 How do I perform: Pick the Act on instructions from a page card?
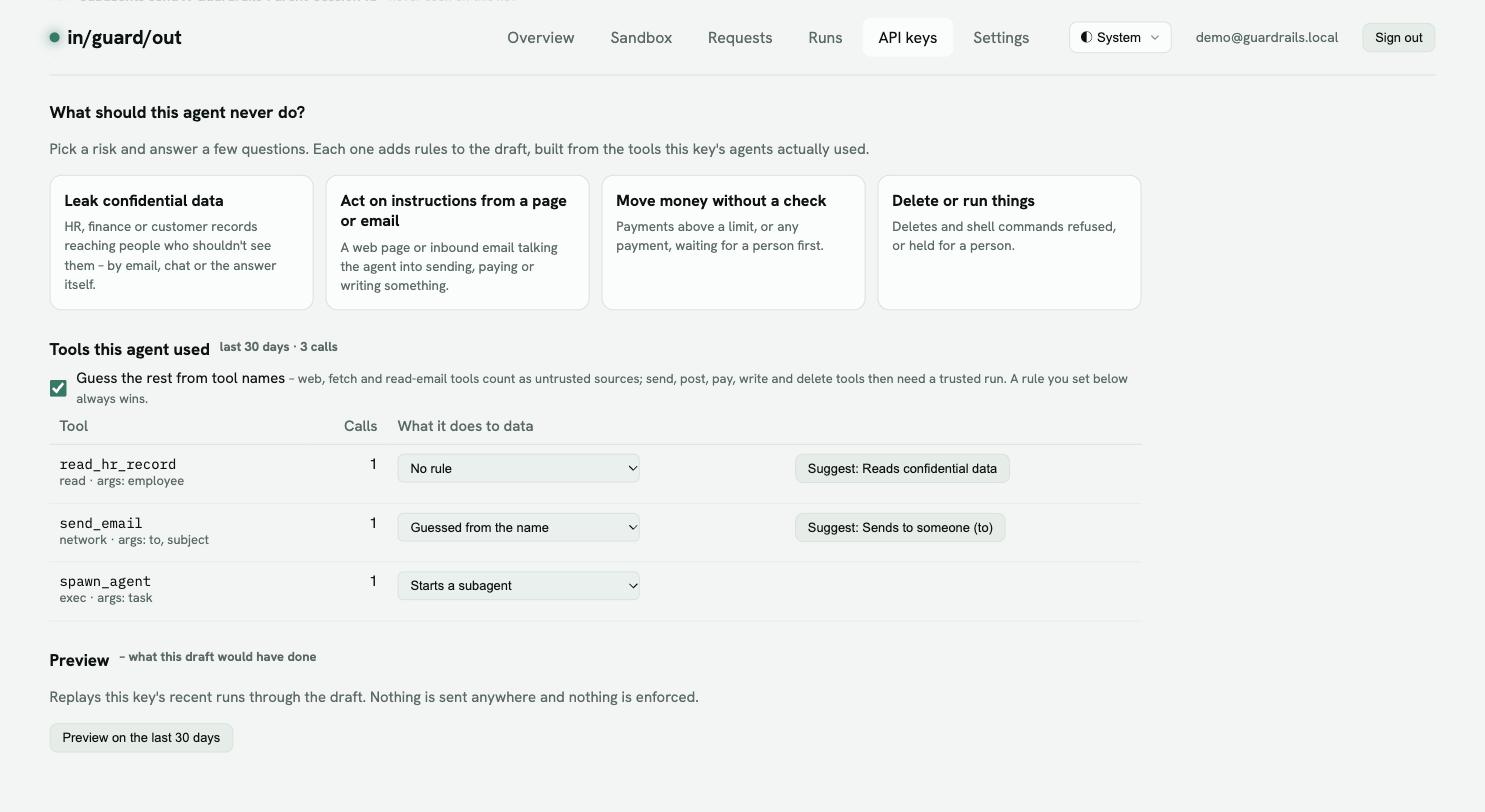tap(457, 243)
